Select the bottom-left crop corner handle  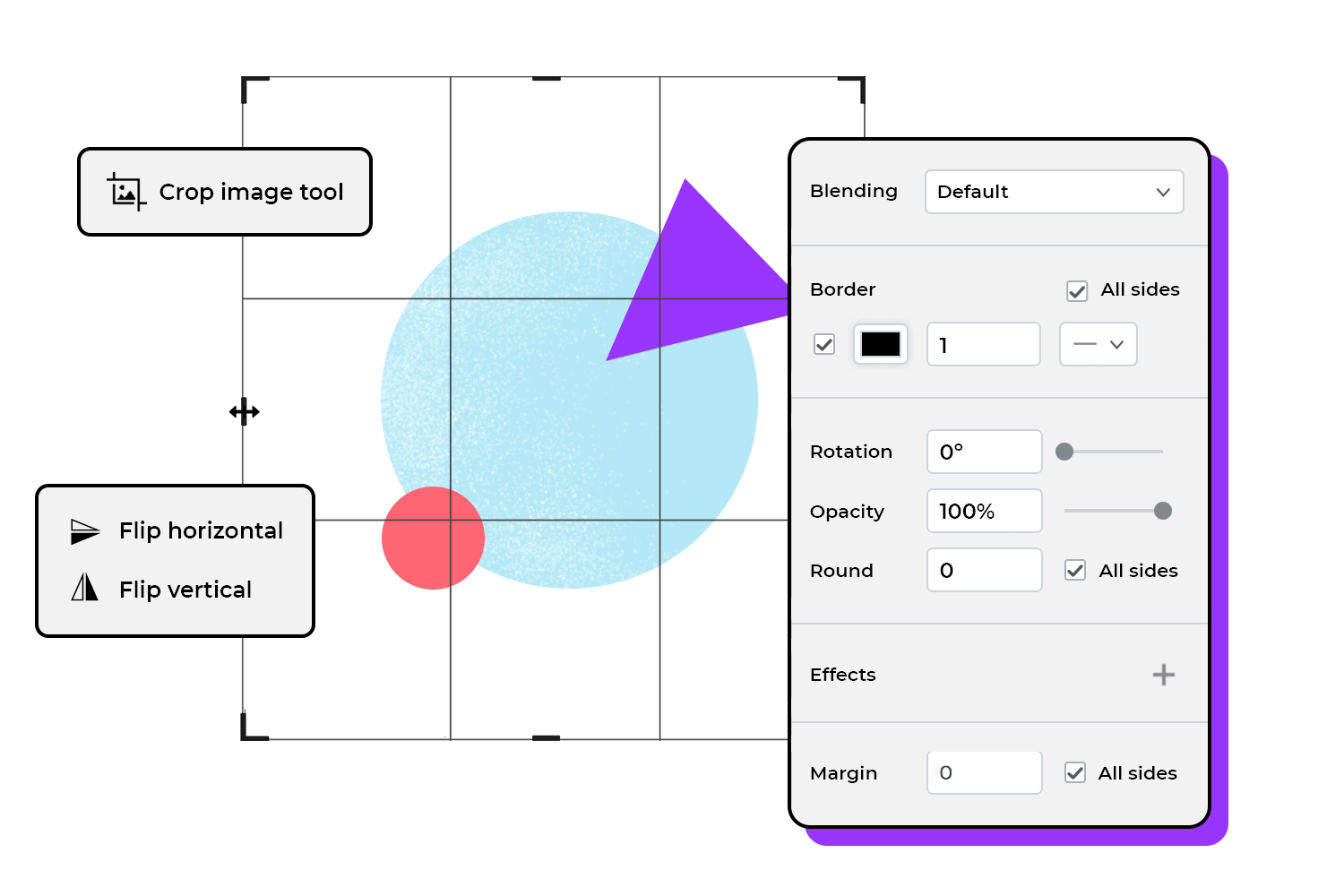click(x=254, y=727)
